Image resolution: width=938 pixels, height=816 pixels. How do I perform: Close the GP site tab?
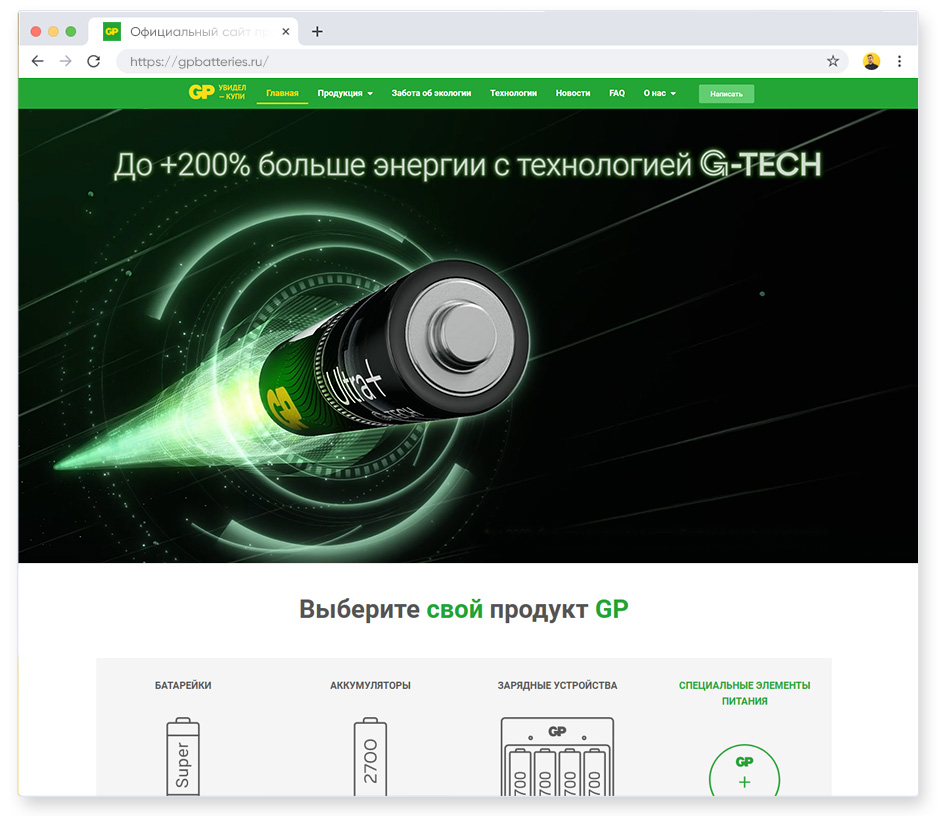[286, 32]
